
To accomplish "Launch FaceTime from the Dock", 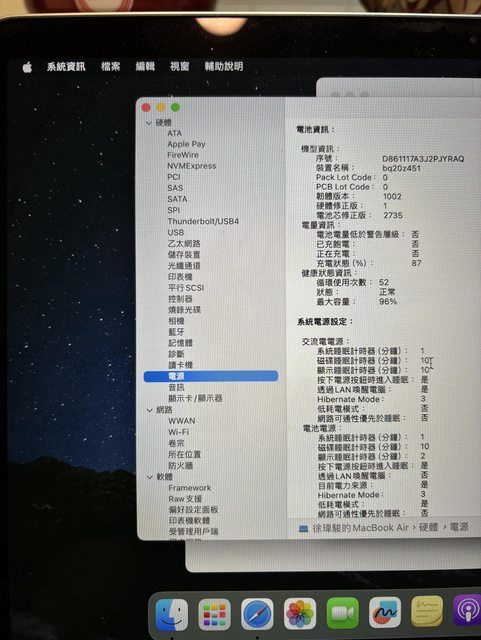I will point(343,613).
